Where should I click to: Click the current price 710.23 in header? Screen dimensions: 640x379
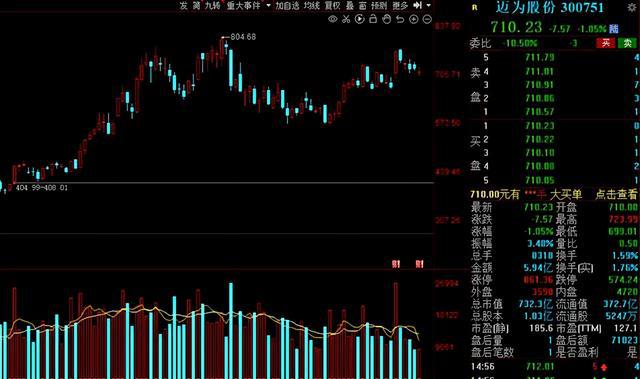click(x=516, y=27)
